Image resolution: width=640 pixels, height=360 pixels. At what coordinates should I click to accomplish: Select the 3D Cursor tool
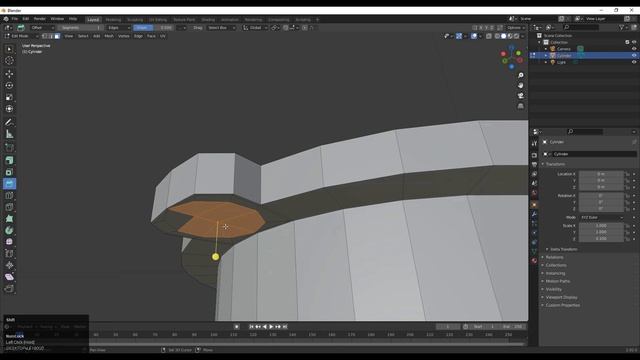point(9,60)
